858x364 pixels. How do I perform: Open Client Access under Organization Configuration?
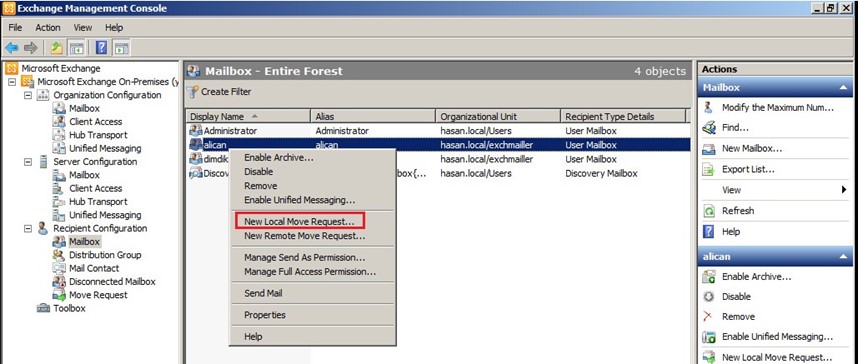coord(95,122)
